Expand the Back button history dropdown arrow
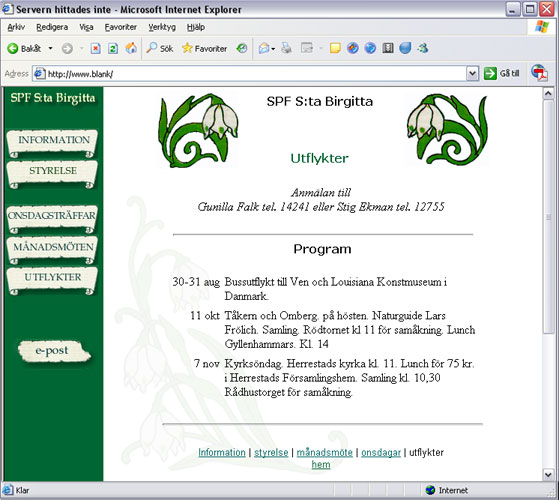 click(50, 48)
